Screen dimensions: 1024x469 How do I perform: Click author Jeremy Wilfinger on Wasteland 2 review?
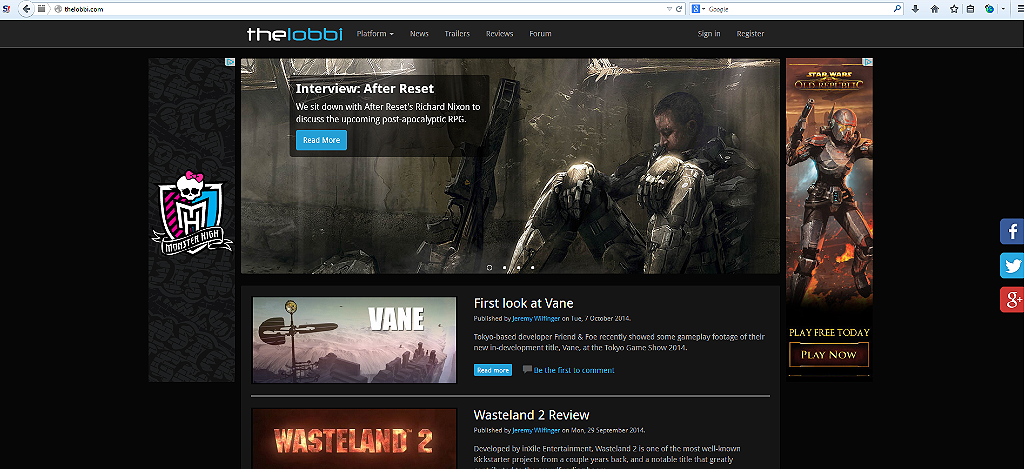pos(536,430)
